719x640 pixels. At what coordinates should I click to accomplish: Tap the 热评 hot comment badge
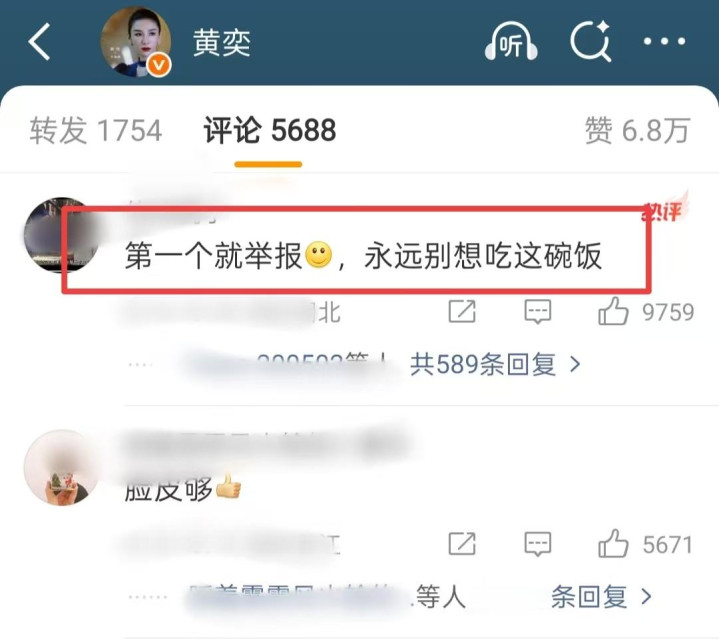point(664,210)
